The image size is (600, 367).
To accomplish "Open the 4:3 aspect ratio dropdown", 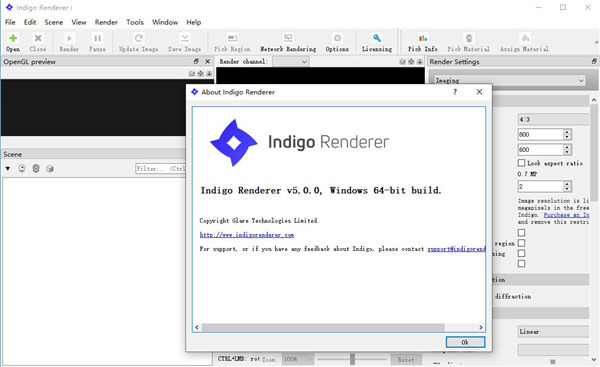I will 553,119.
